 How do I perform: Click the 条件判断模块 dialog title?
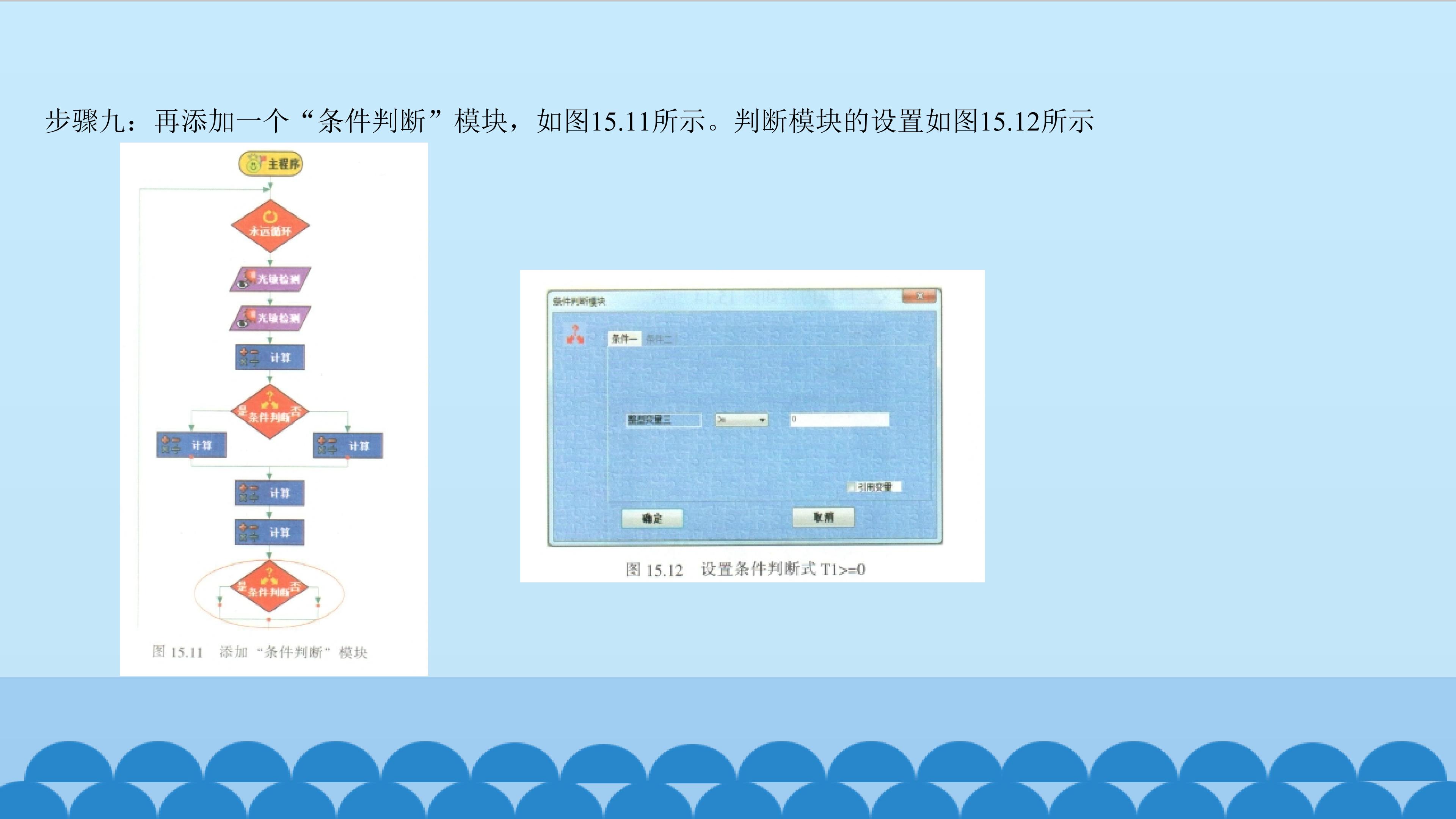coord(579,301)
